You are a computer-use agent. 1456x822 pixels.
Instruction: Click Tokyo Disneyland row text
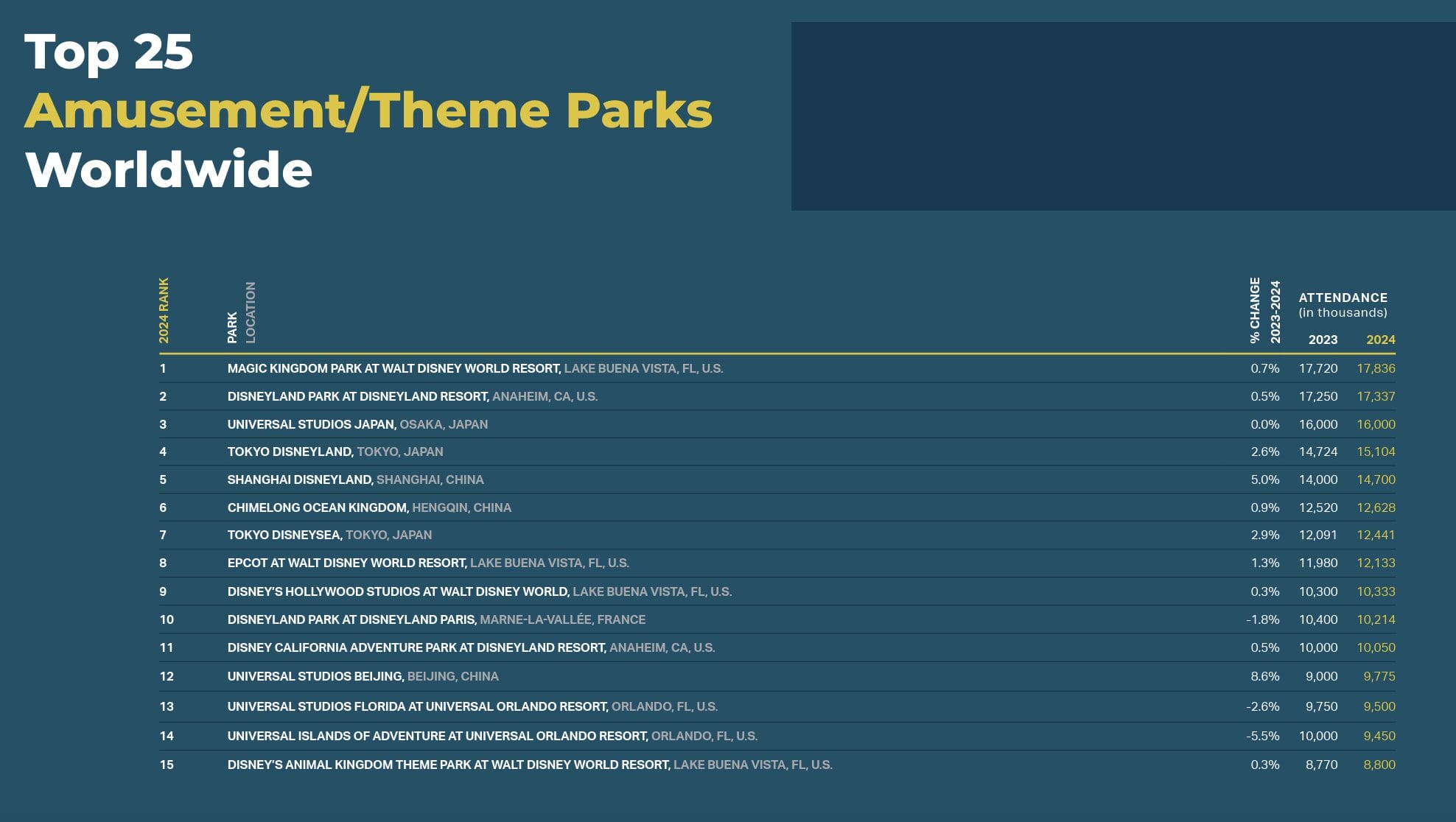pos(290,452)
